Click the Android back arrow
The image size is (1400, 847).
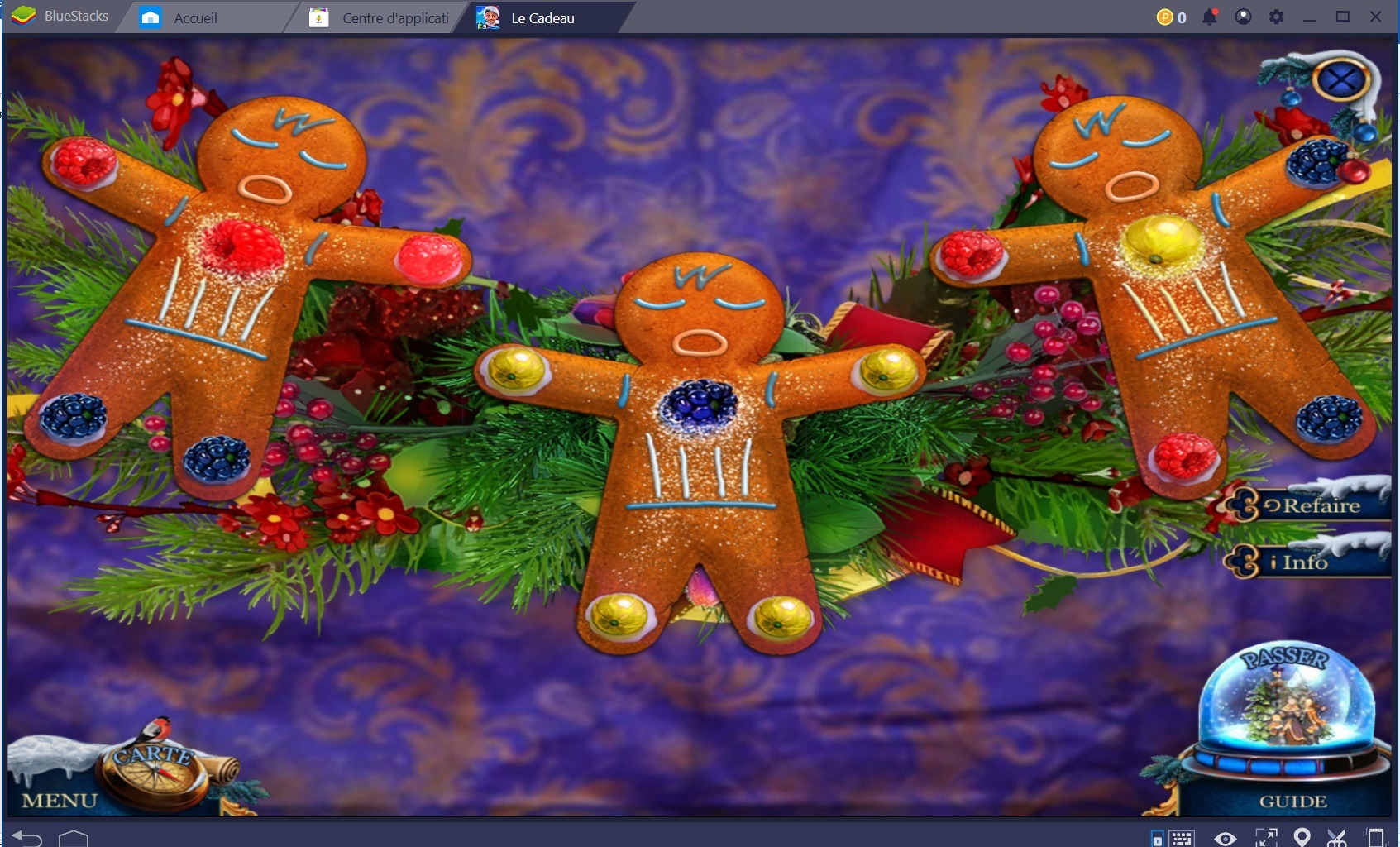[26, 837]
